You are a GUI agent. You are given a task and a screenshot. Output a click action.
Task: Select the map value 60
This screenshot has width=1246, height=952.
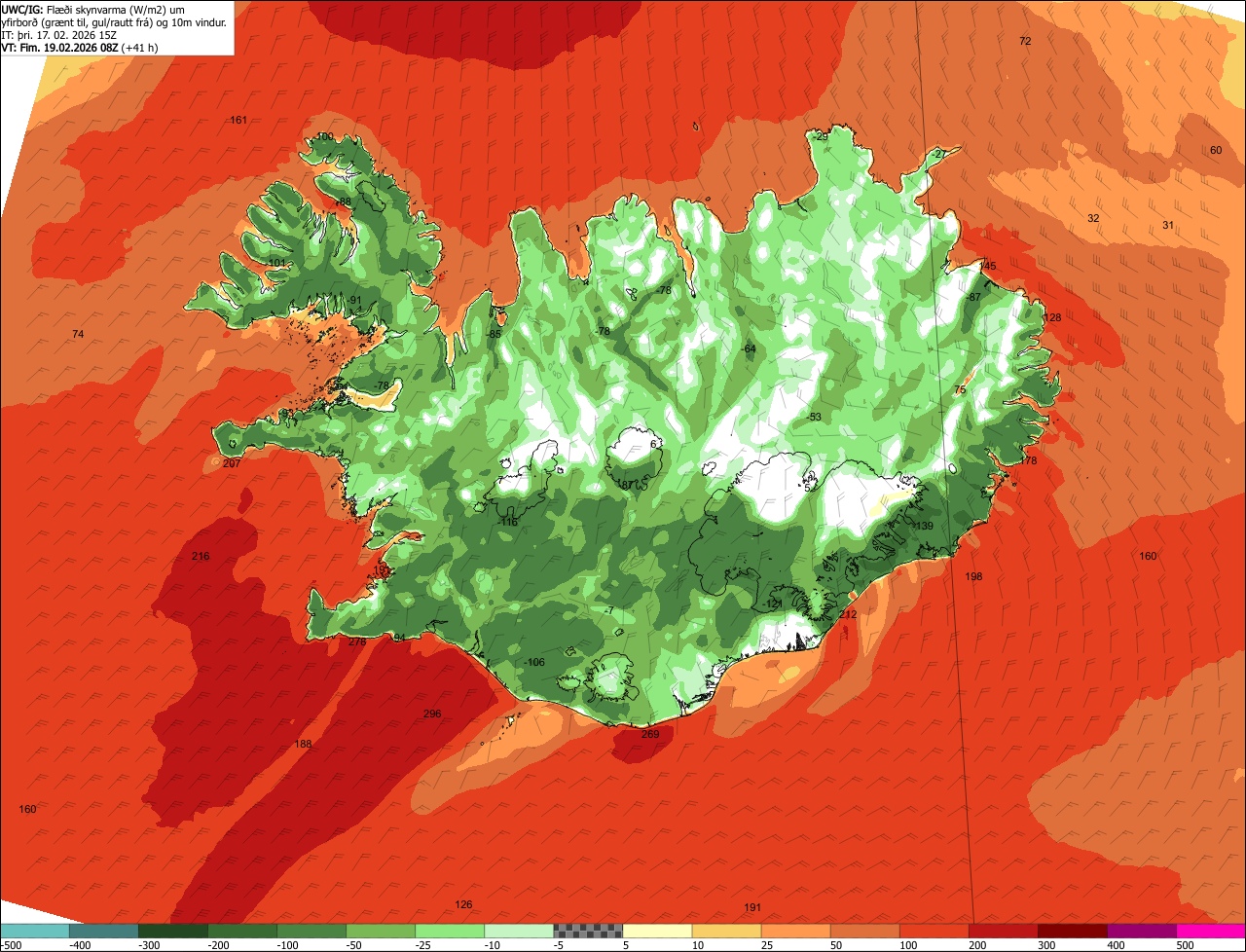(1216, 150)
